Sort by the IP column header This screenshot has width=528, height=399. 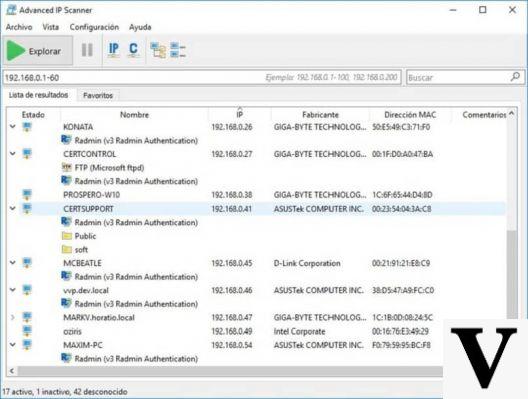pyautogui.click(x=239, y=115)
